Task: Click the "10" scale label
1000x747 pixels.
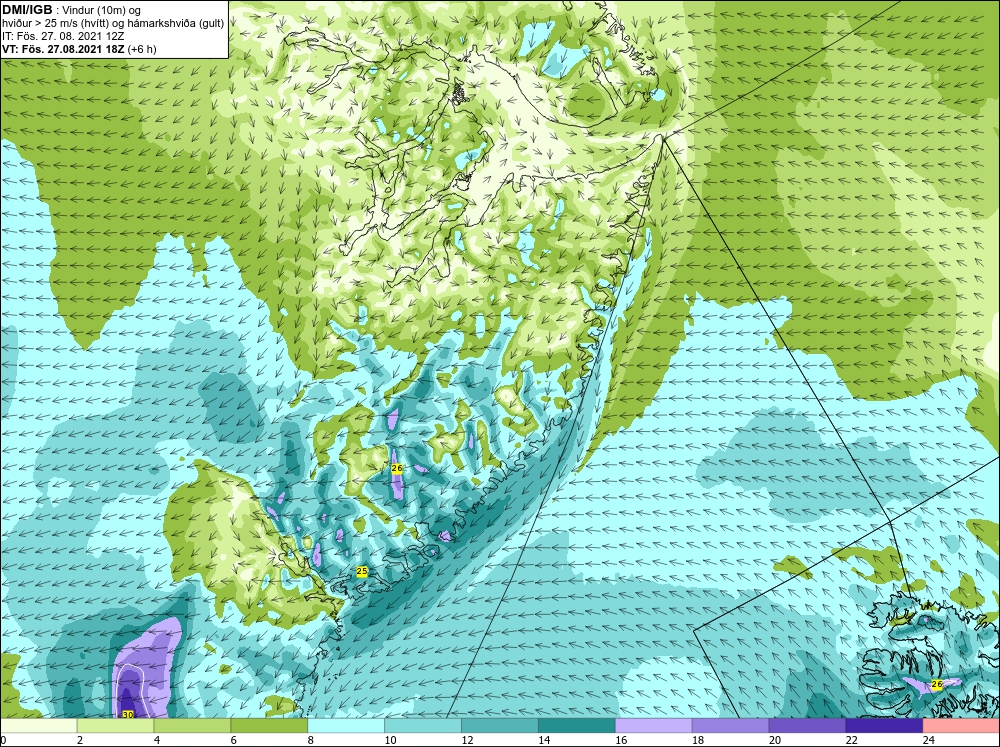Action: pos(390,740)
